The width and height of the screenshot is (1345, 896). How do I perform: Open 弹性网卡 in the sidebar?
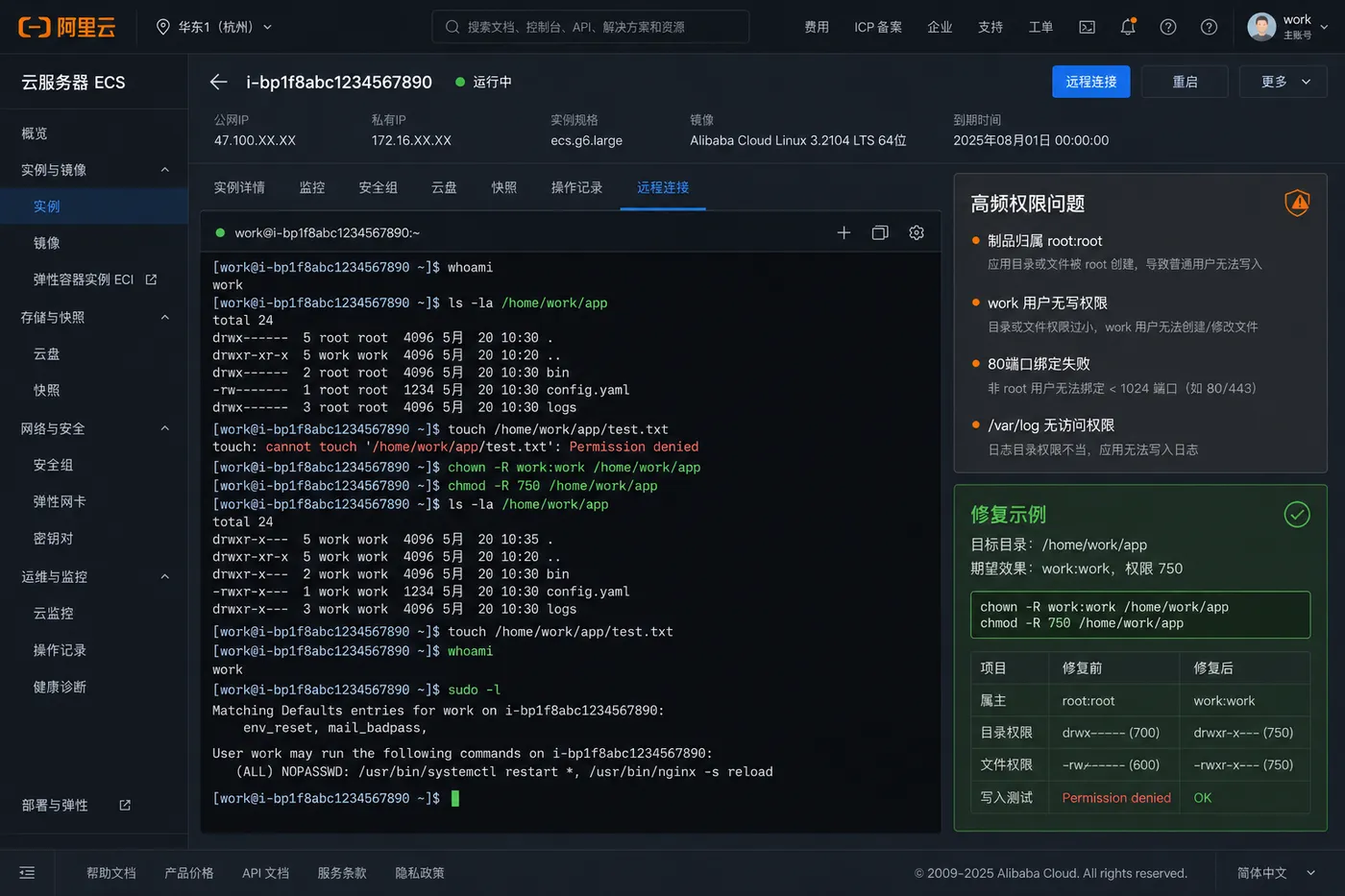pyautogui.click(x=60, y=501)
